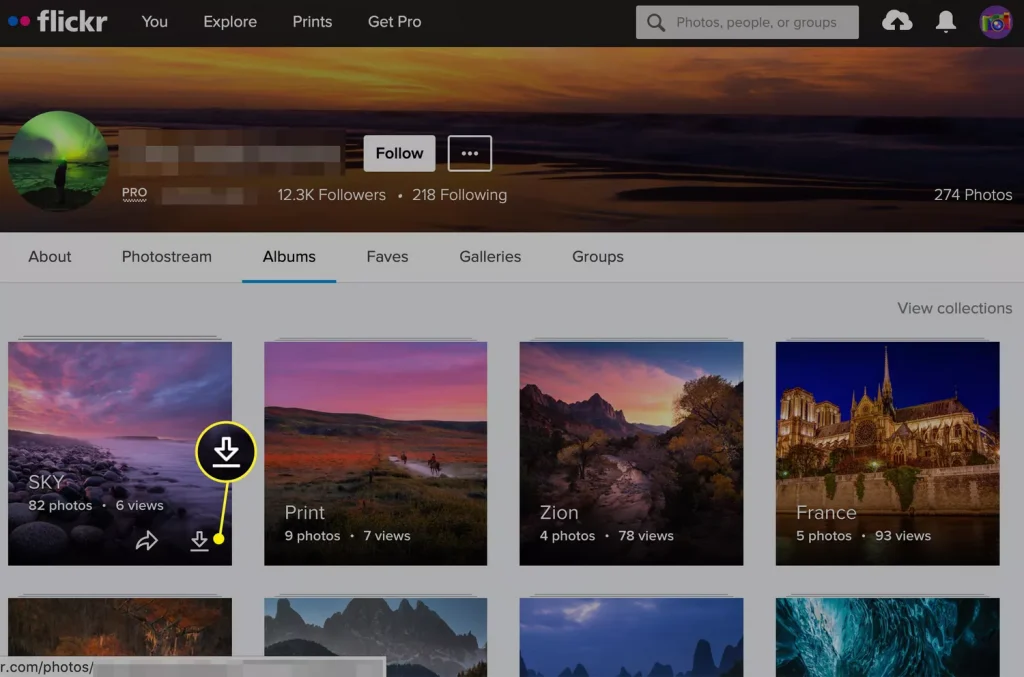Switch to the Photostream tab
Viewport: 1024px width, 677px height.
pos(166,256)
